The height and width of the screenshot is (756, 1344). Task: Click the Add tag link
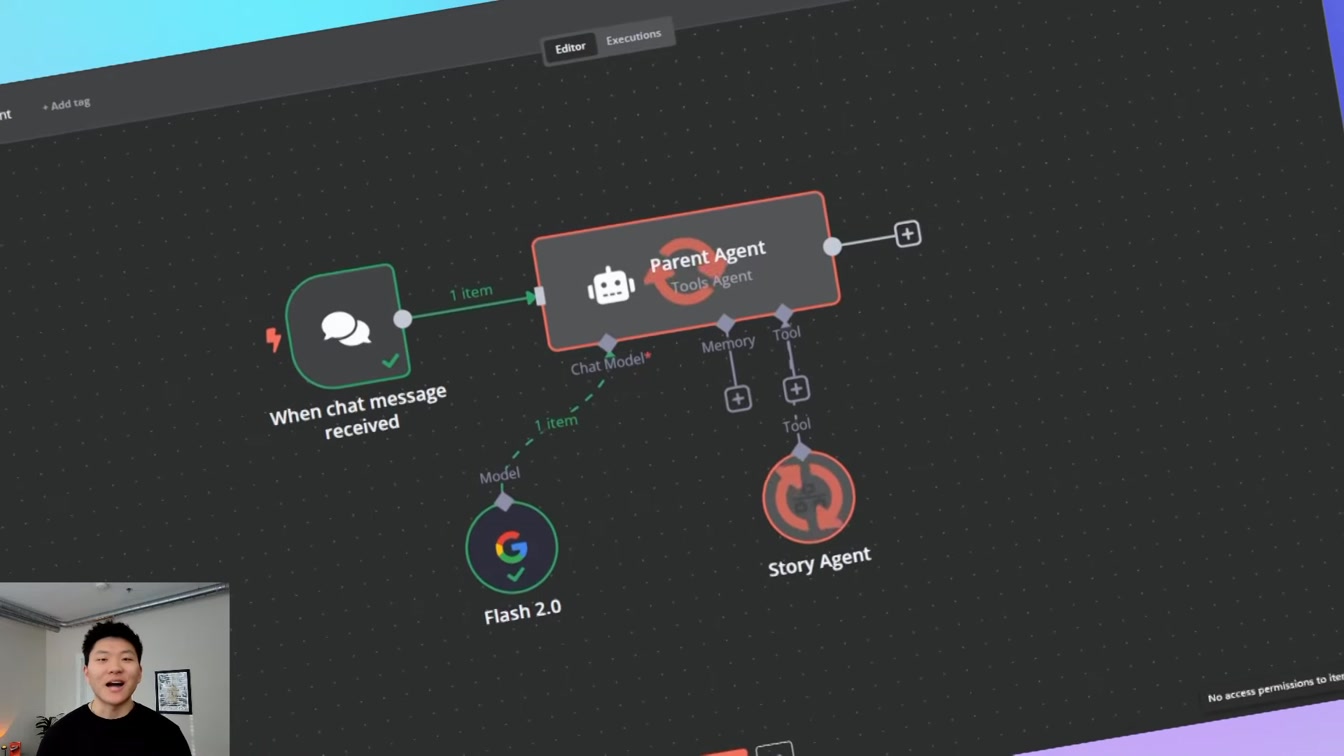[66, 104]
